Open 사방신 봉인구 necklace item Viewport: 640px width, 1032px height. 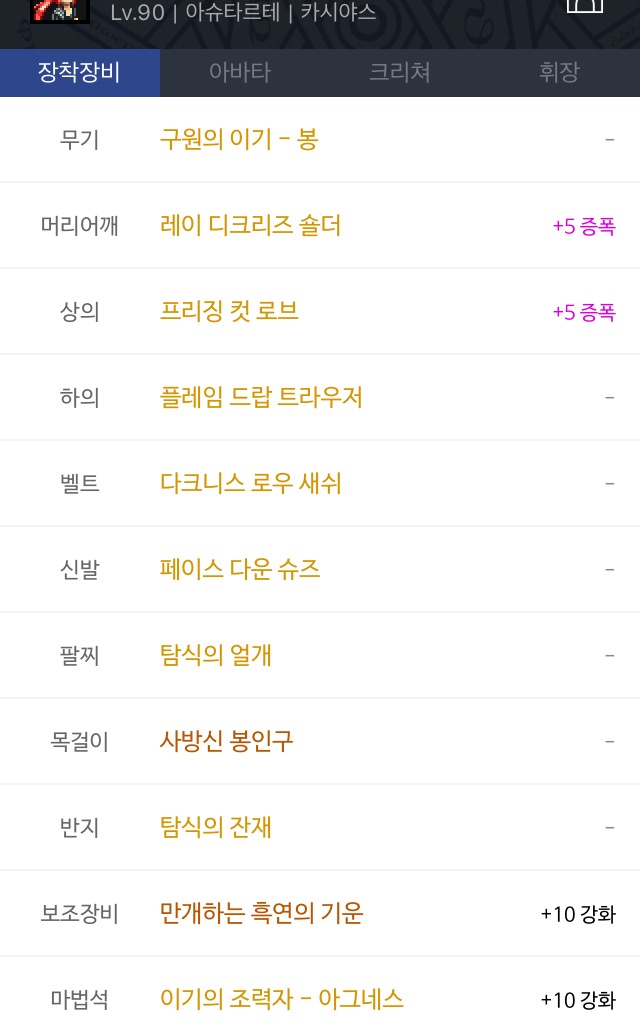pyautogui.click(x=226, y=742)
